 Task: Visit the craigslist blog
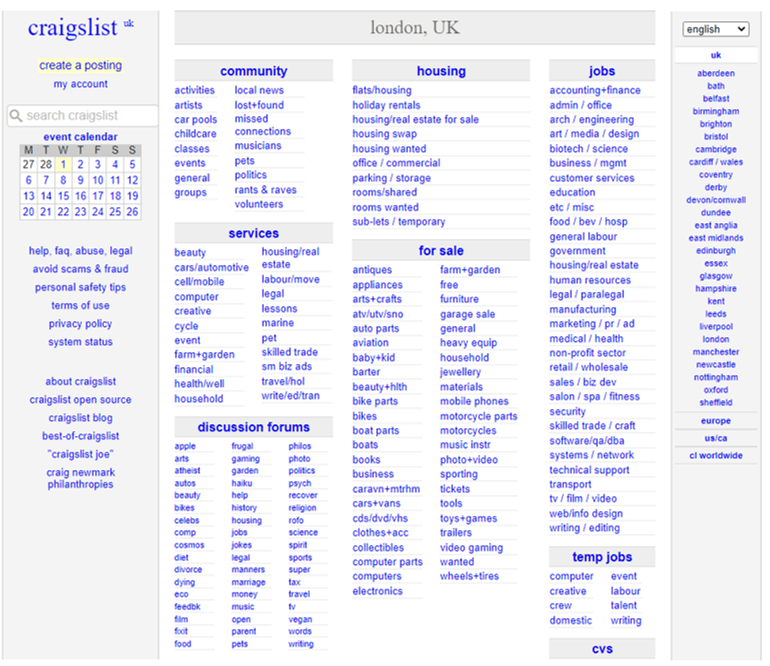pos(81,418)
